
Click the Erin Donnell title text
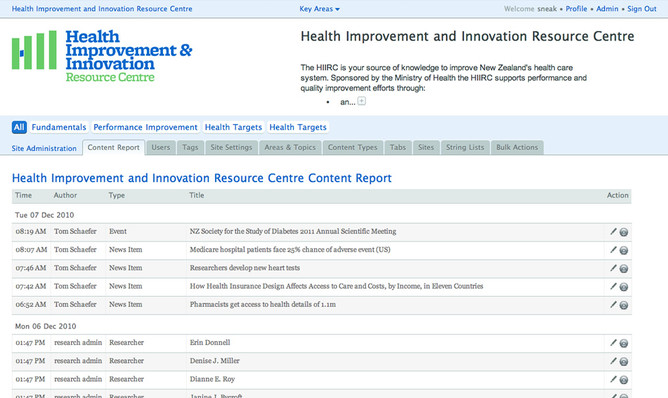(x=210, y=343)
